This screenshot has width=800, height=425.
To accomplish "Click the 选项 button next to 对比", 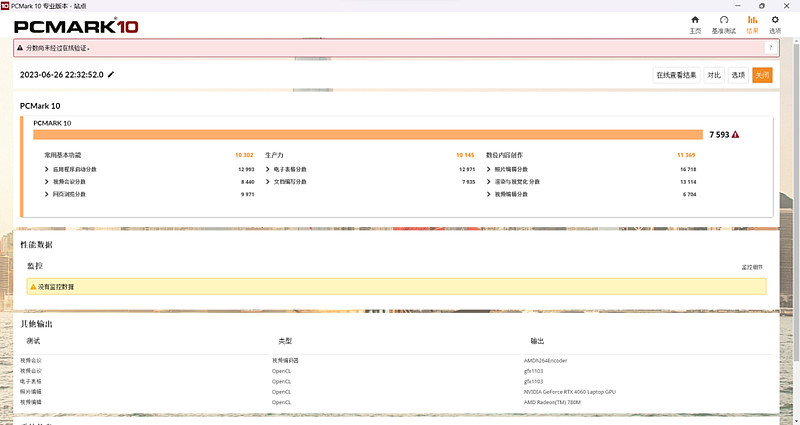I will click(x=738, y=75).
